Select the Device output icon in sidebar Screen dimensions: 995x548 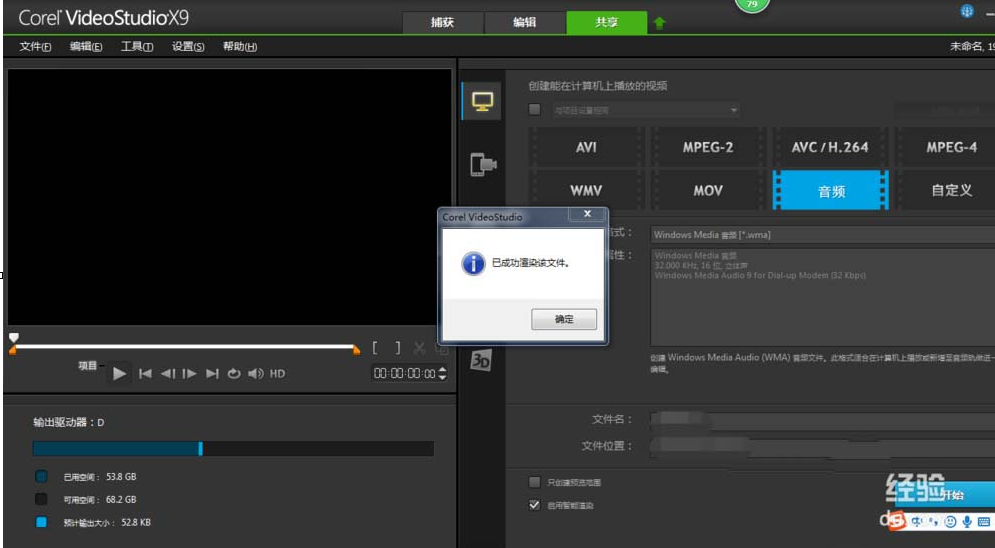click(x=483, y=164)
